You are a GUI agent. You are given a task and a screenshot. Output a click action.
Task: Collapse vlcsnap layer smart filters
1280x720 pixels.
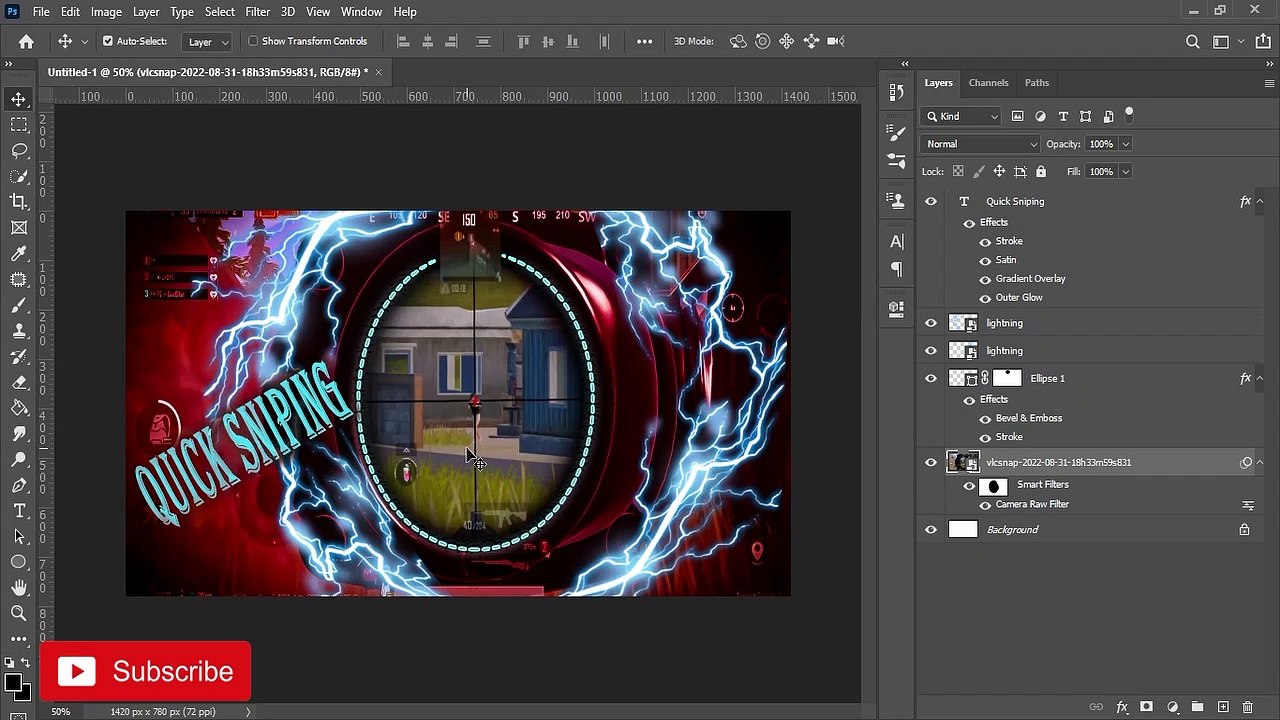click(1259, 462)
